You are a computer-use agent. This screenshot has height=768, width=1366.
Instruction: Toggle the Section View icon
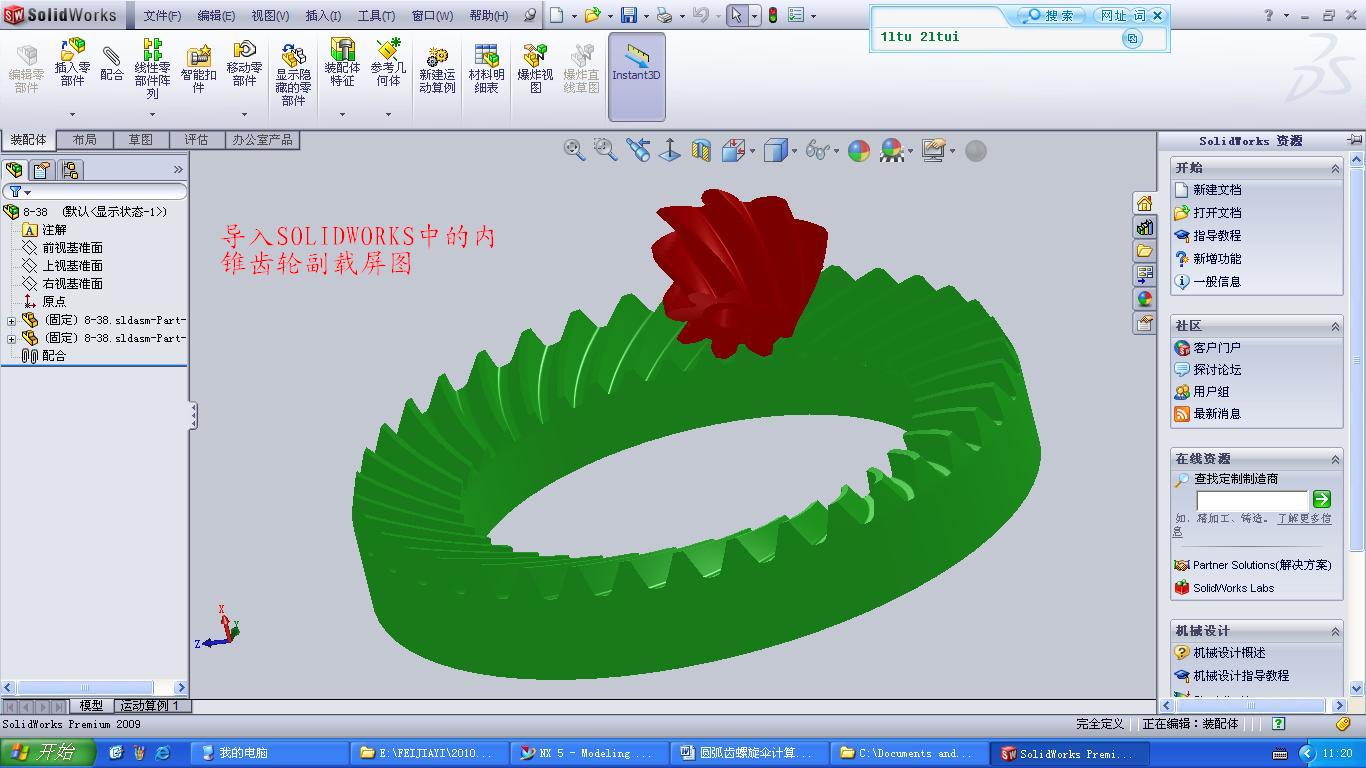(701, 150)
